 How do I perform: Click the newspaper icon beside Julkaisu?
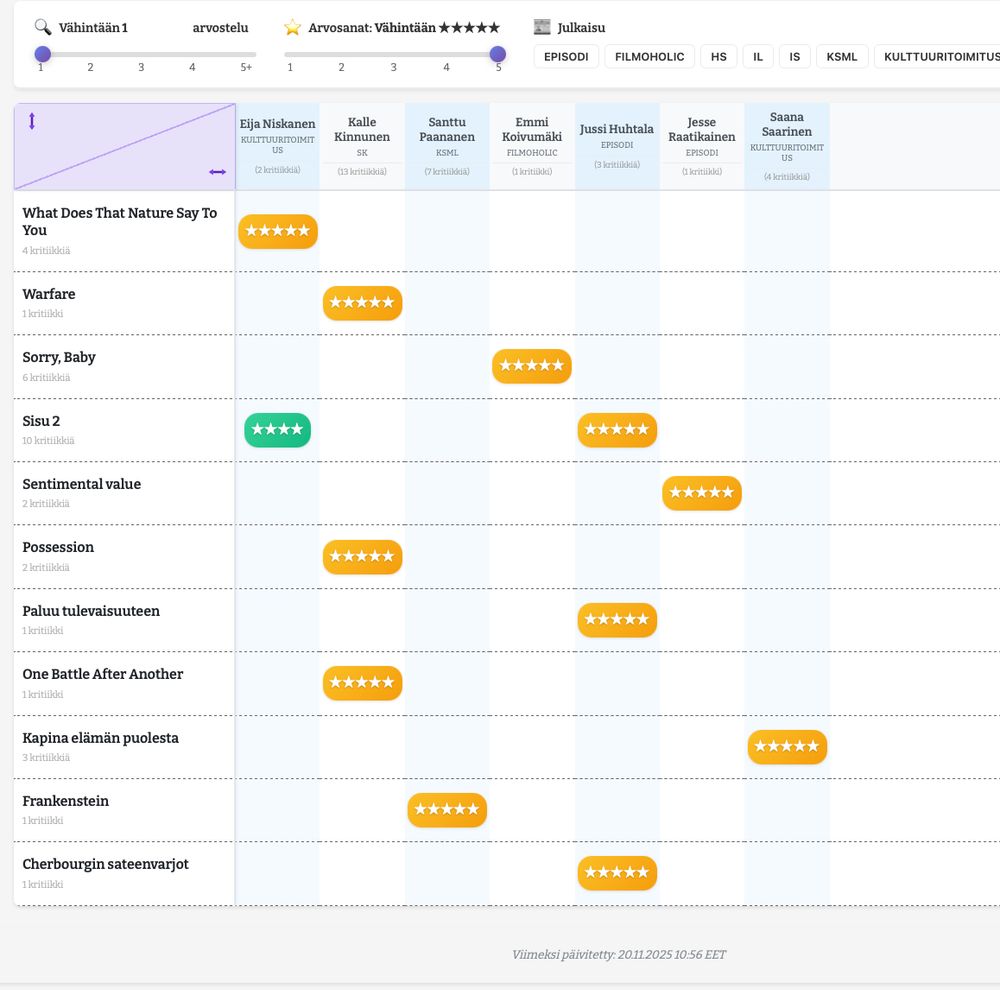click(x=542, y=27)
